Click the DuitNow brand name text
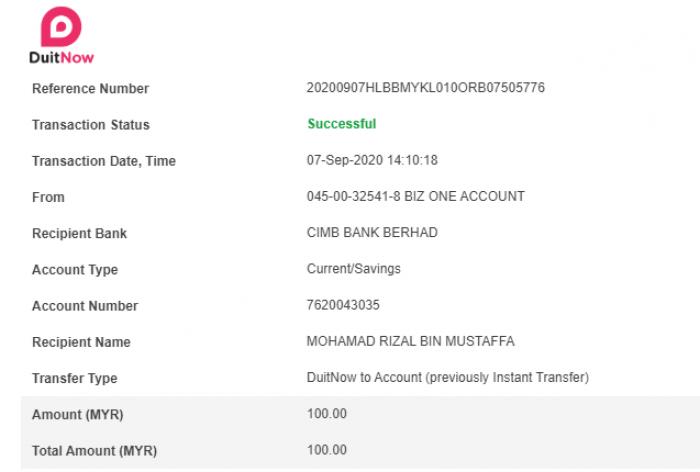700x472 pixels. 62,58
